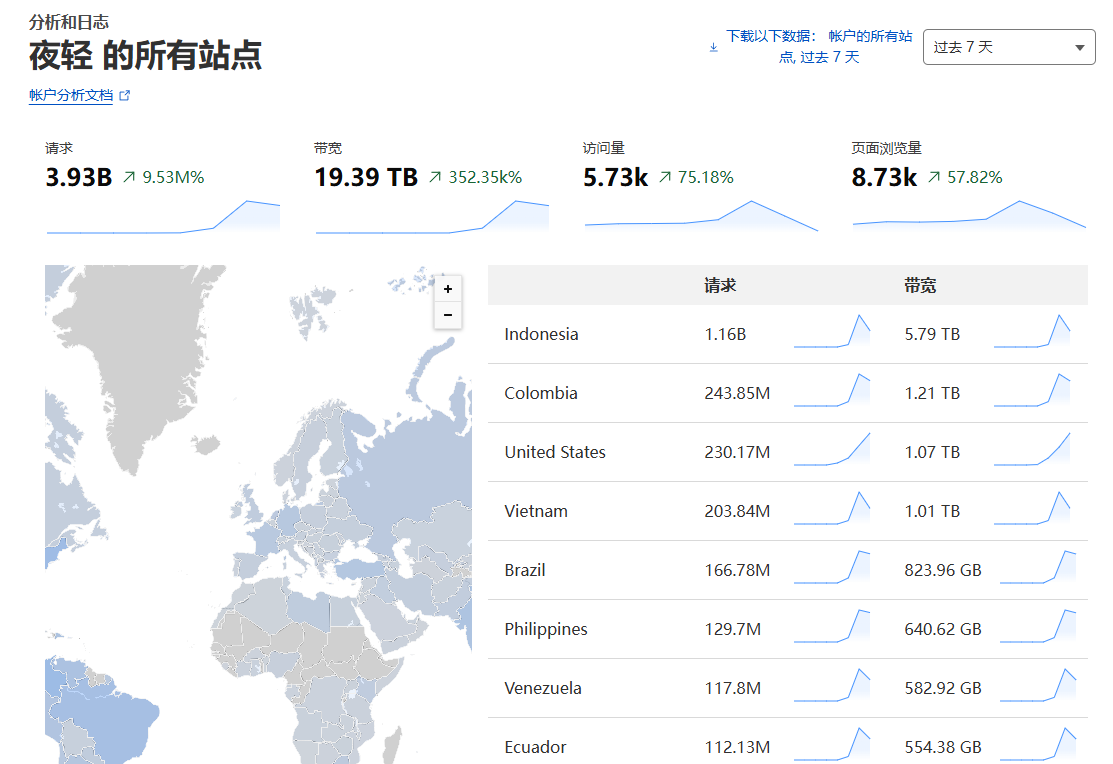Click the 请求 column header
The height and width of the screenshot is (764, 1113).
tap(720, 285)
